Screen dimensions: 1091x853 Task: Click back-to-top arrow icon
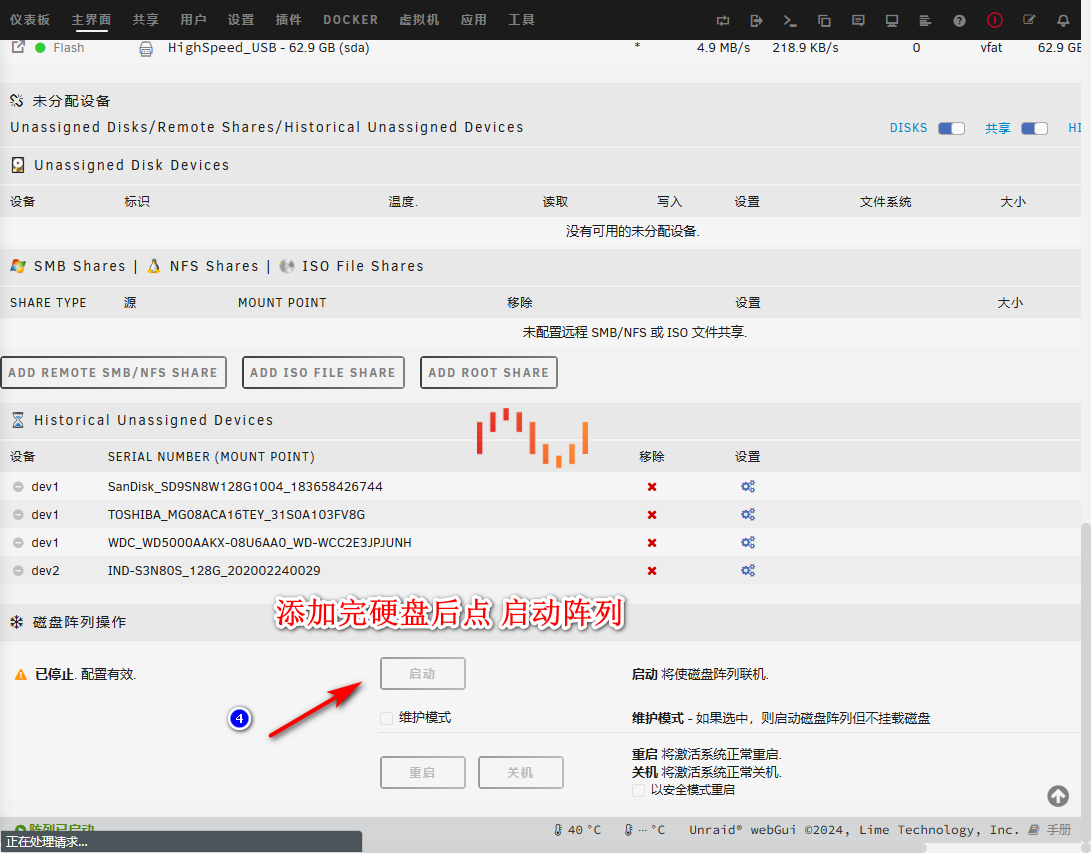(x=1058, y=795)
